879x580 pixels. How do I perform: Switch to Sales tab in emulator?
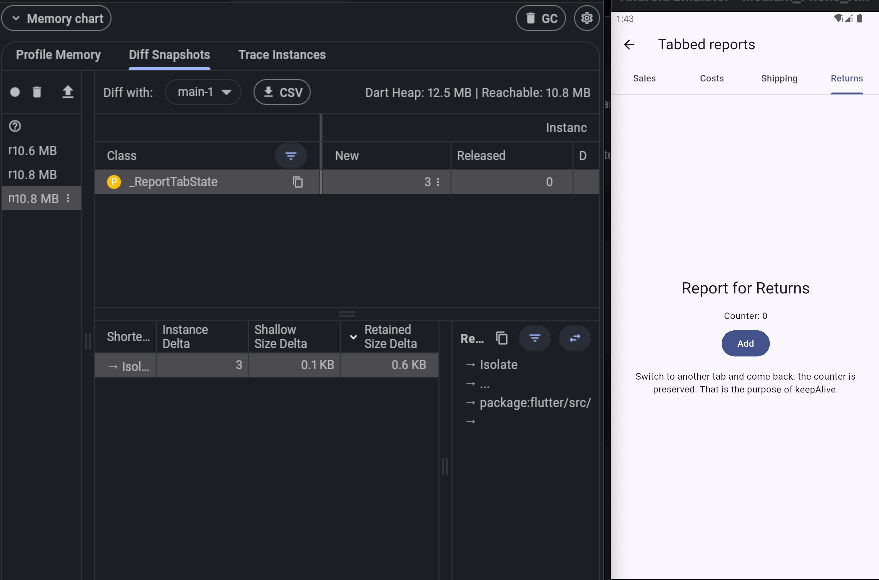[x=644, y=78]
